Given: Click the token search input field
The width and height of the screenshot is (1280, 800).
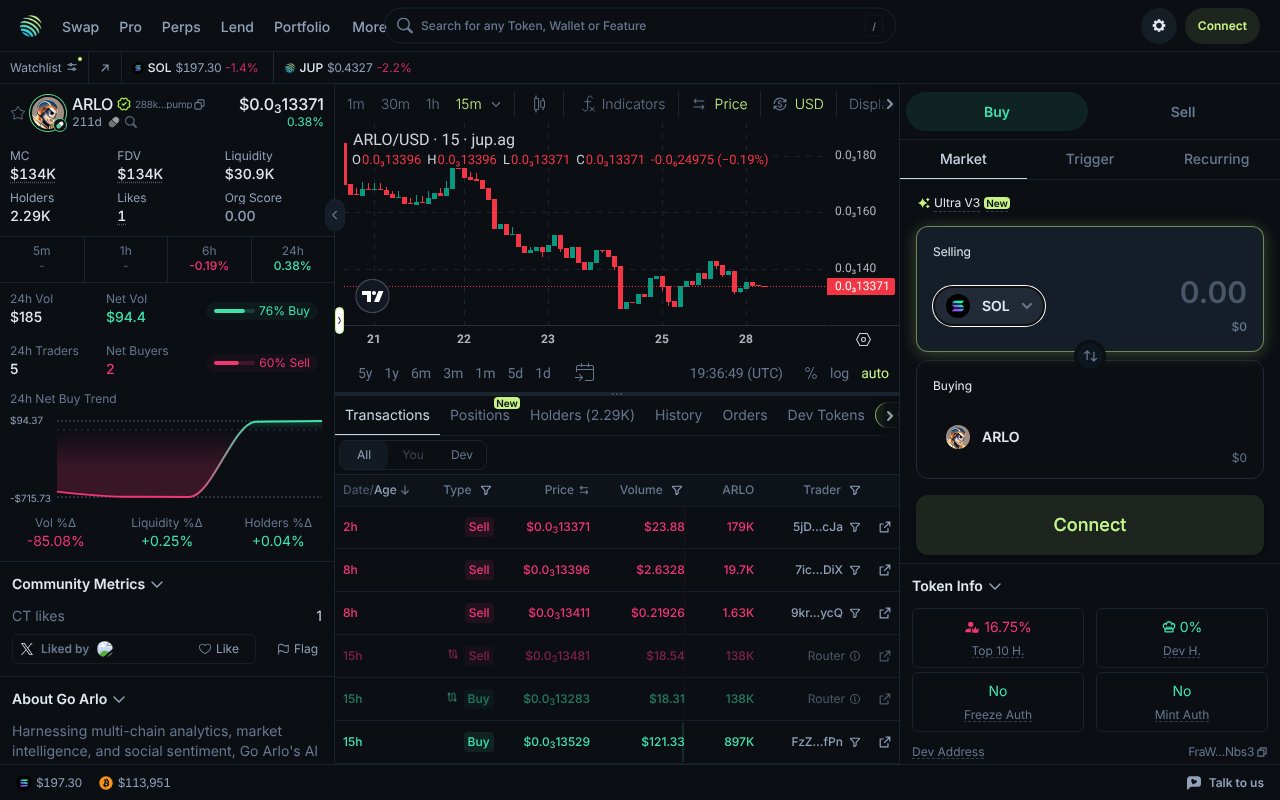Looking at the screenshot, I should coord(640,26).
